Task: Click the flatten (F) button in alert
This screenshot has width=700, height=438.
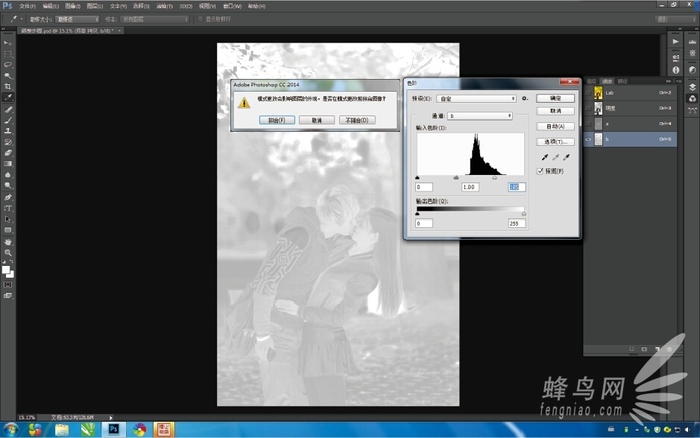Action: [277, 120]
